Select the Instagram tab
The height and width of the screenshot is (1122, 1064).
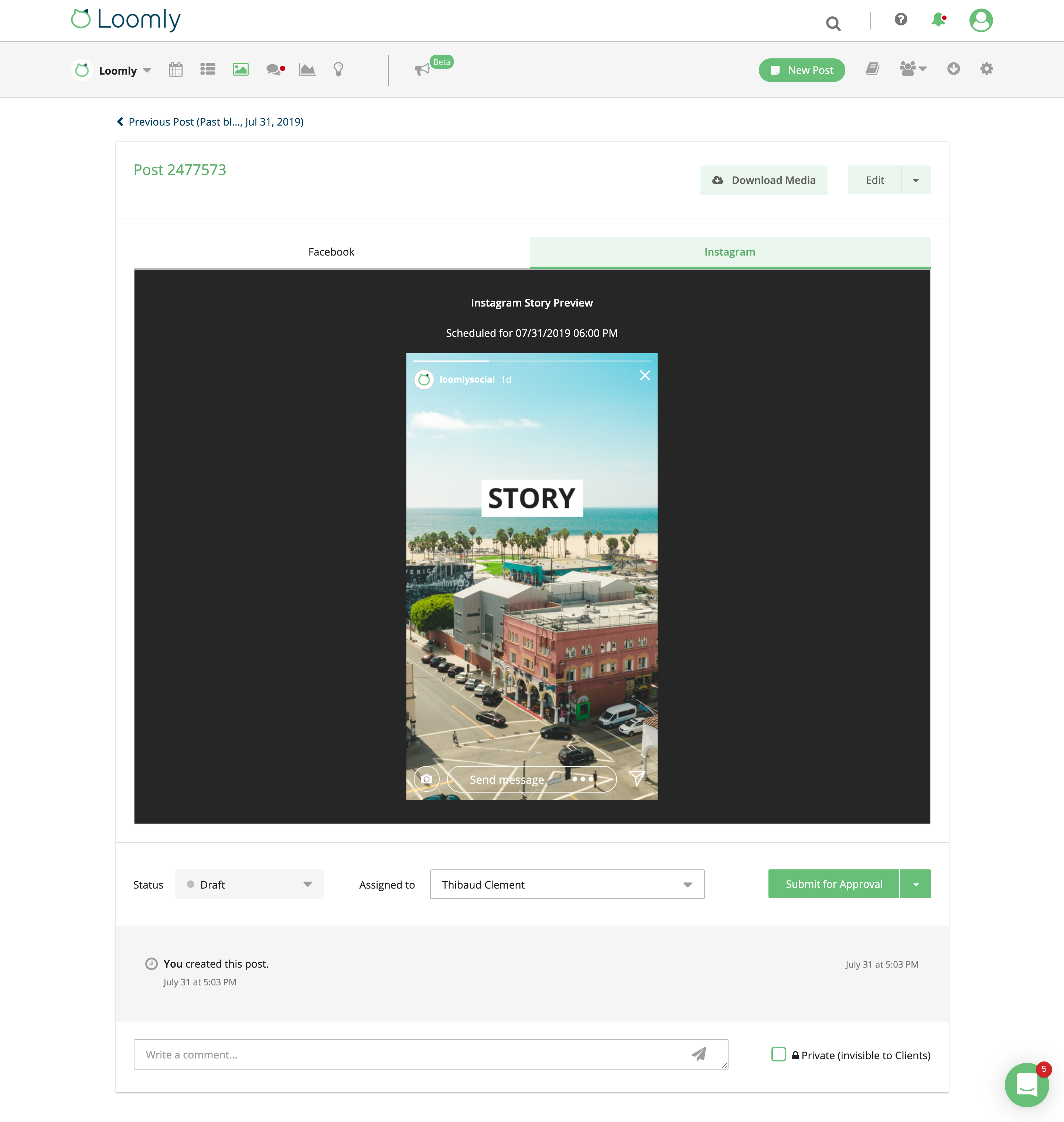(x=729, y=252)
